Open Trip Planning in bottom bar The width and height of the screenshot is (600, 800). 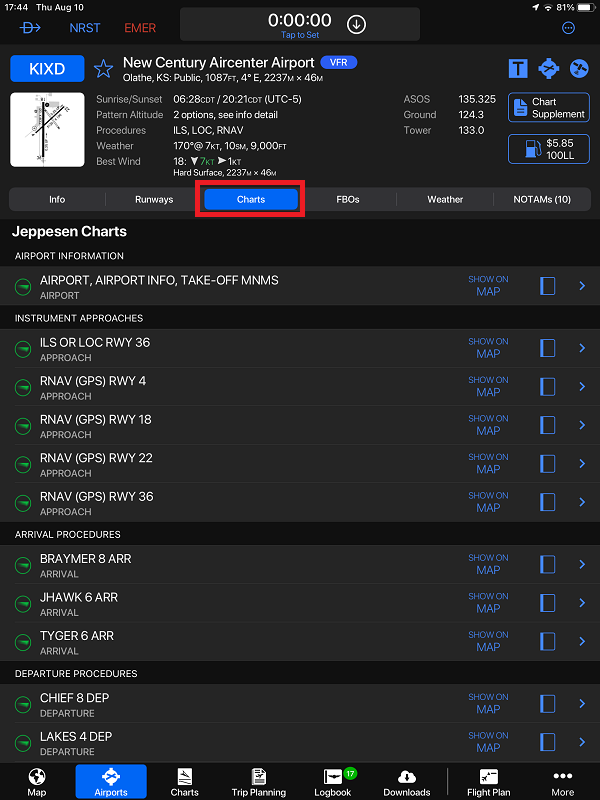click(x=259, y=782)
